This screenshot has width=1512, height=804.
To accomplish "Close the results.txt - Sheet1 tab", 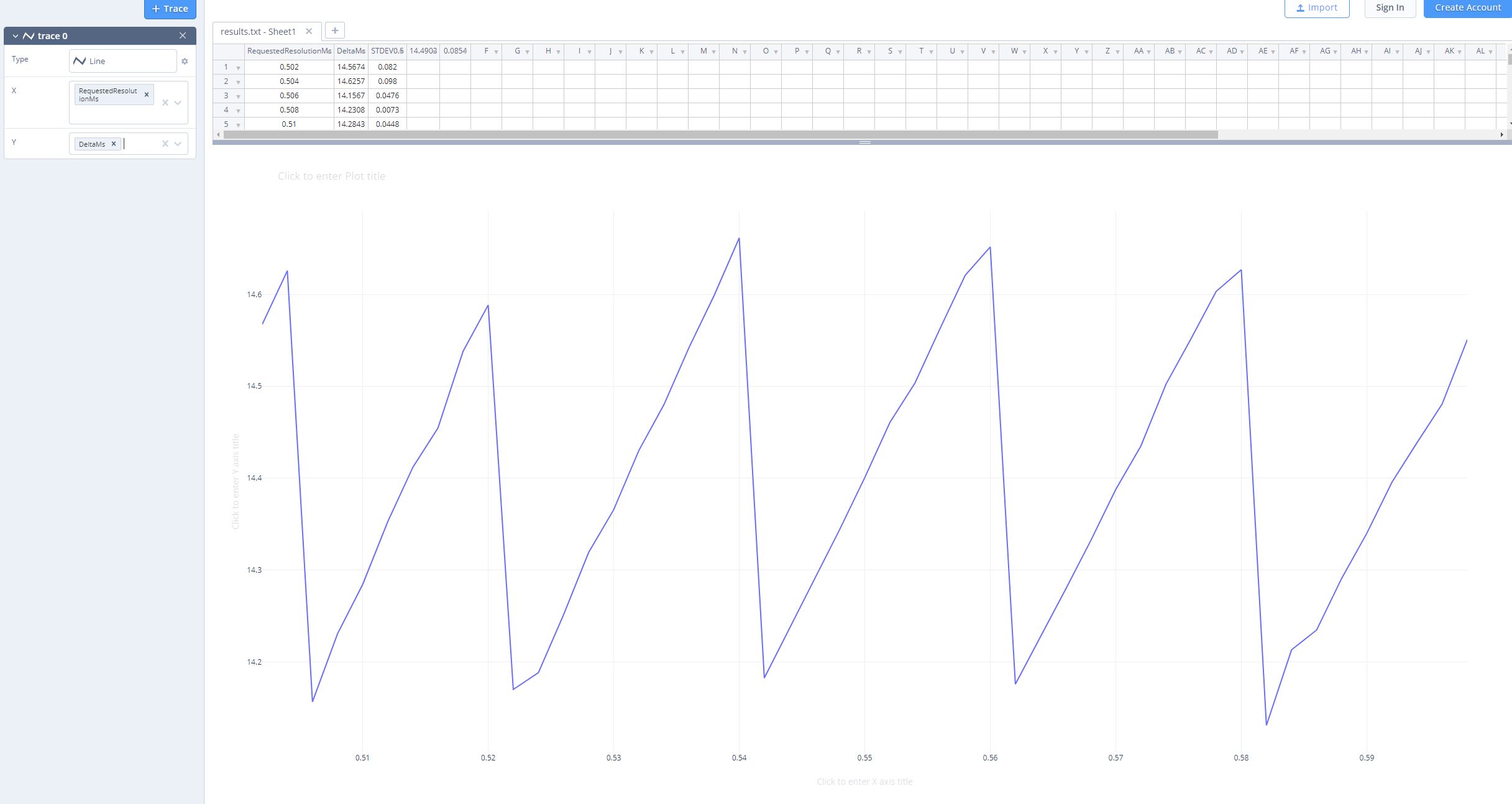I will (309, 31).
